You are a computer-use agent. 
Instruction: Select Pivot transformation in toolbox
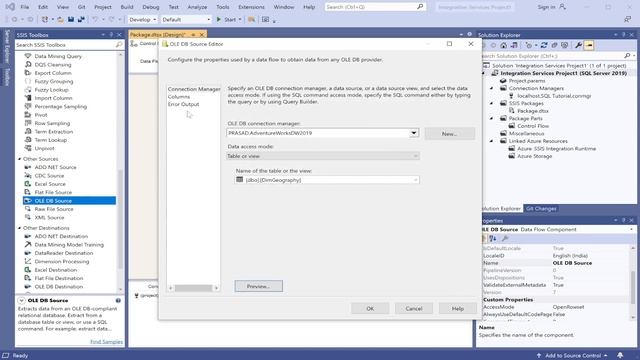(41, 115)
